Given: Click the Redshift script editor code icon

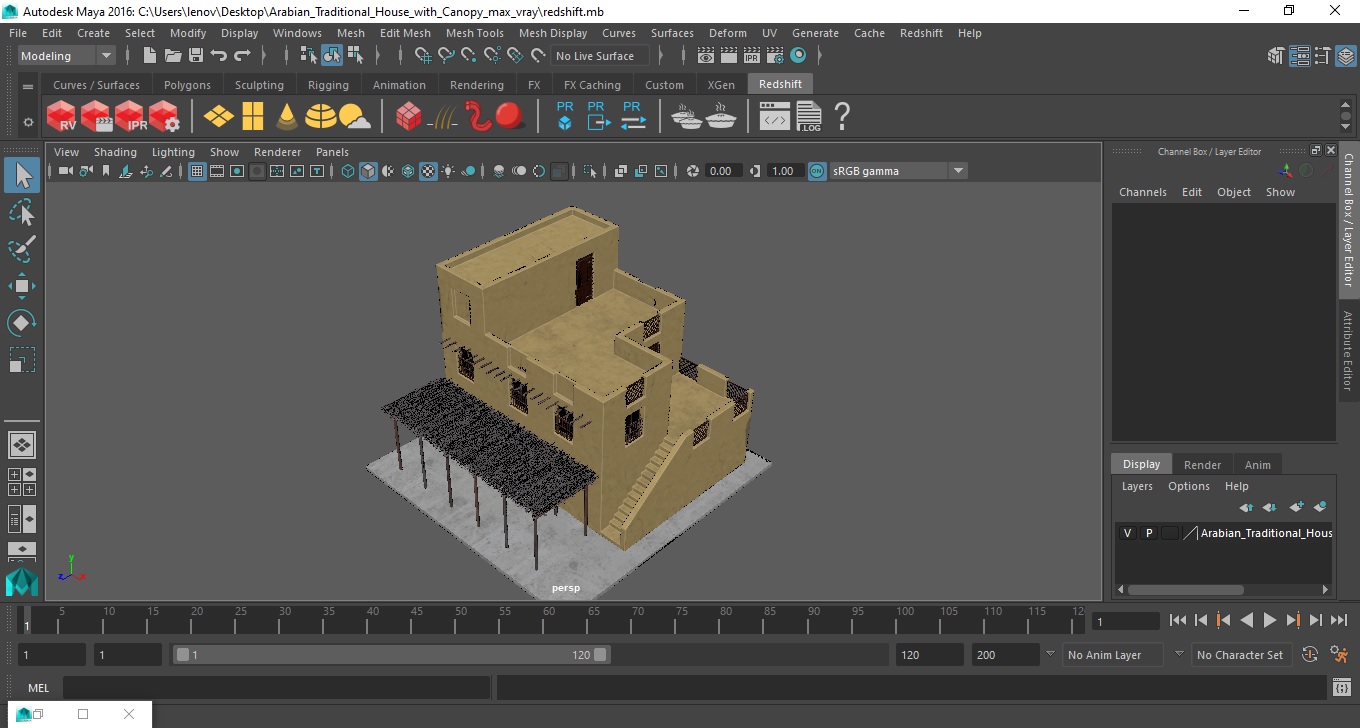Looking at the screenshot, I should pyautogui.click(x=775, y=117).
